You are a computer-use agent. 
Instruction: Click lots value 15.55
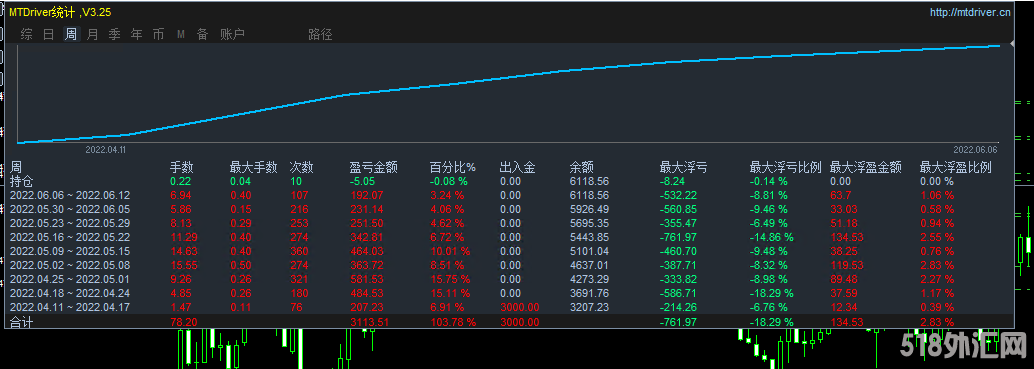pos(183,265)
